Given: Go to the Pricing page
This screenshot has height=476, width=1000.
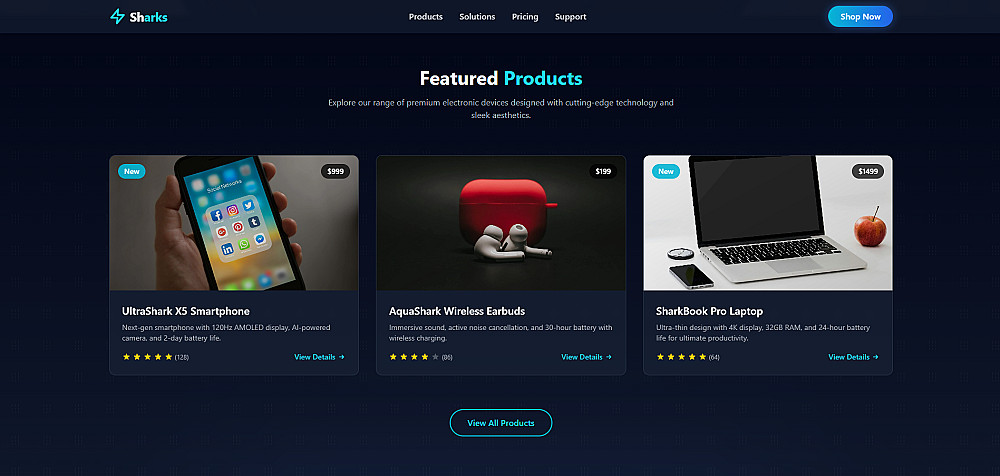Looking at the screenshot, I should 525,17.
